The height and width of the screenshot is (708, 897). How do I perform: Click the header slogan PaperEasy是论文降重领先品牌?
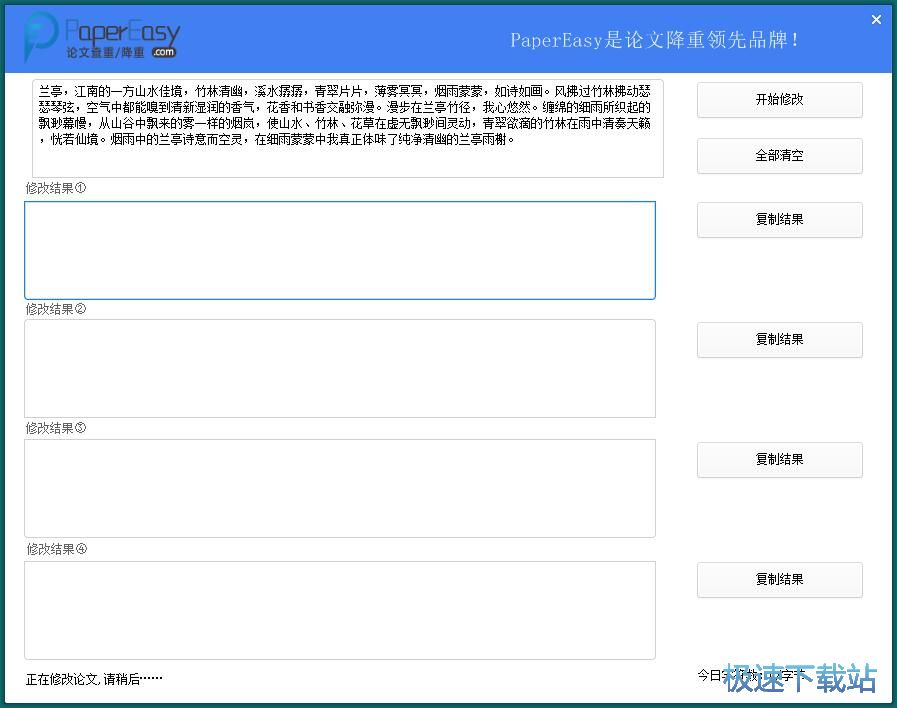655,40
